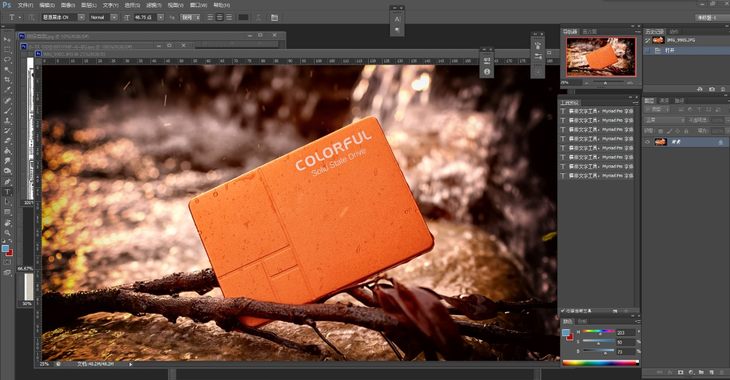Open the font family dropdown
The width and height of the screenshot is (730, 380).
point(81,17)
